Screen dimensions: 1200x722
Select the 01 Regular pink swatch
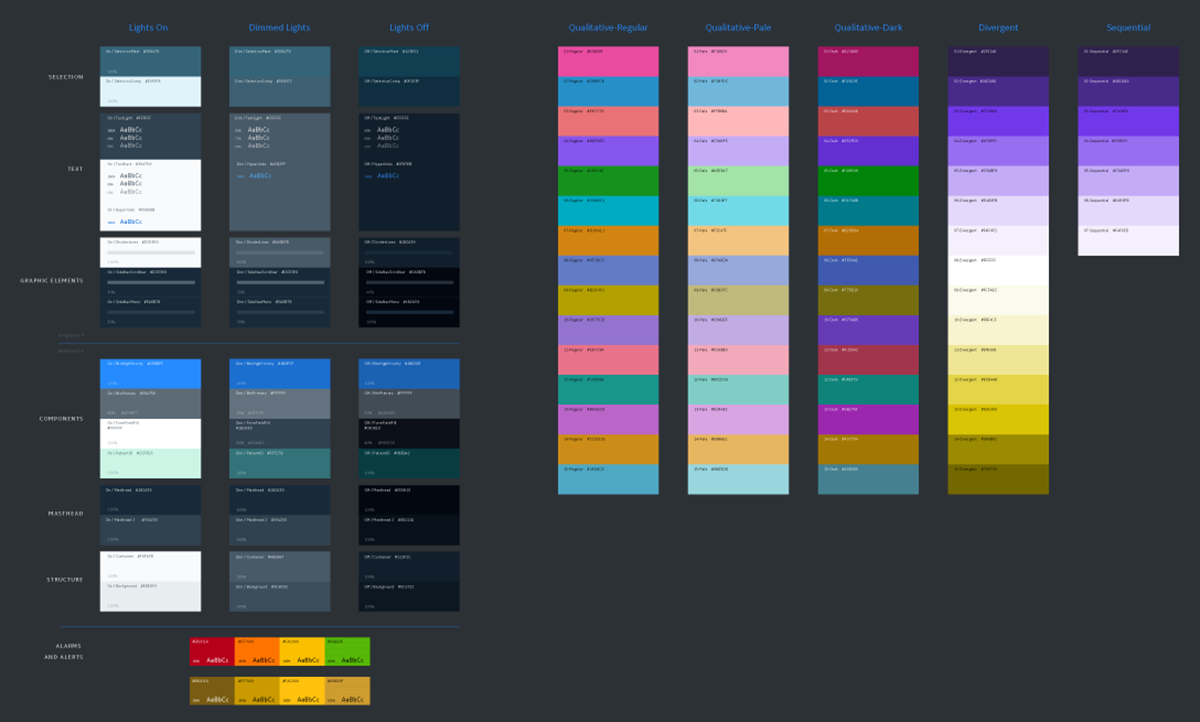608,61
